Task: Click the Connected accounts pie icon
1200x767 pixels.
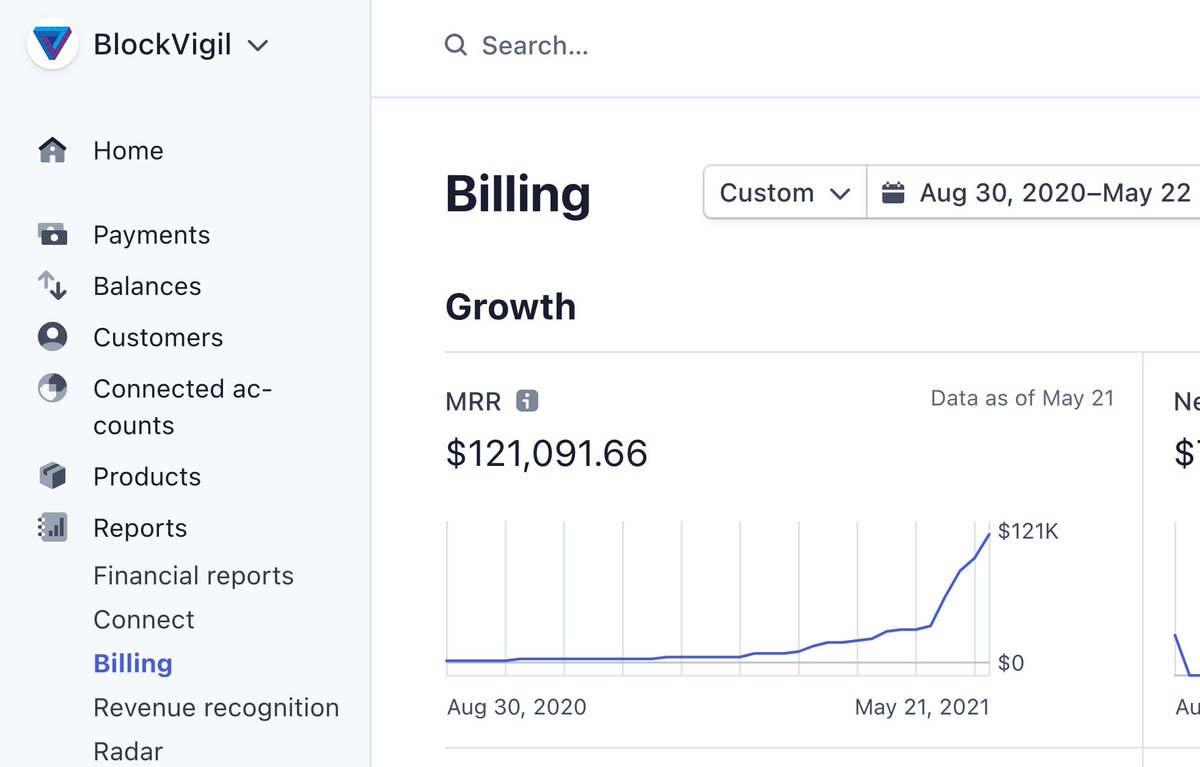Action: [52, 388]
